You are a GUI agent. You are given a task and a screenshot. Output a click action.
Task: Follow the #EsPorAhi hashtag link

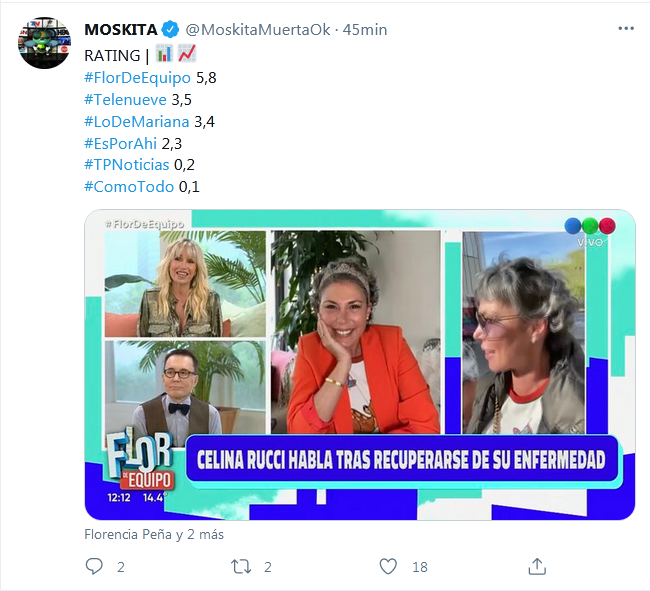click(121, 143)
